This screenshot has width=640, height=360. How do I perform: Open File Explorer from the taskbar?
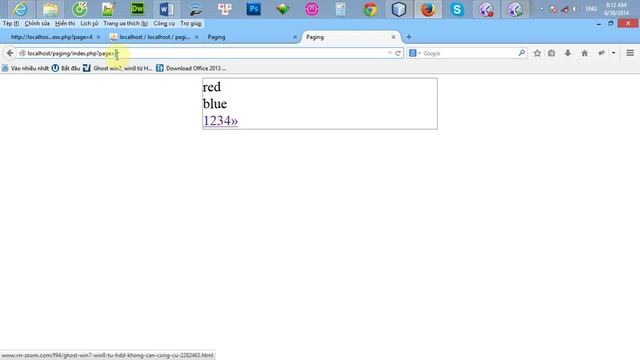coord(50,9)
